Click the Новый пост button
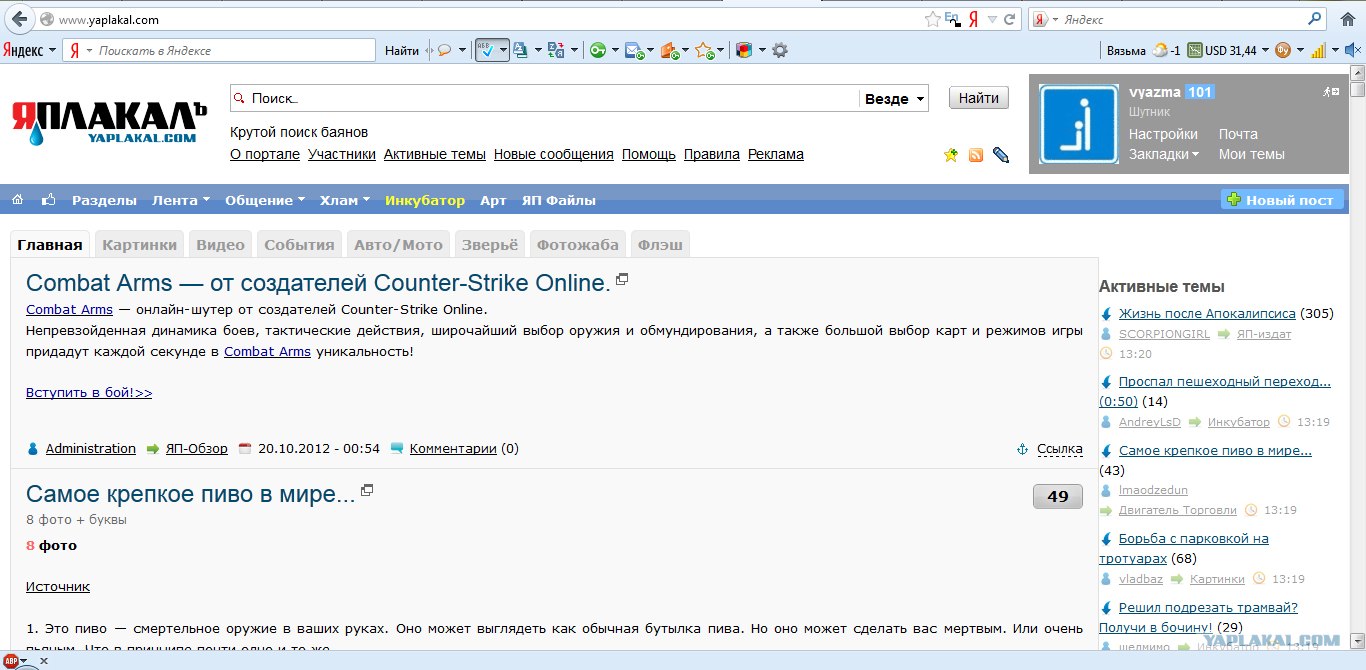This screenshot has width=1366, height=670. [x=1282, y=200]
